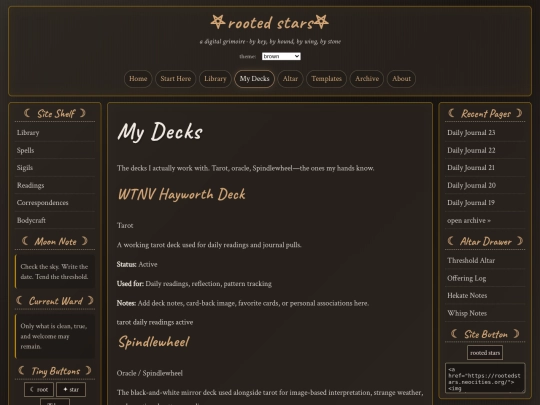Open Daily Journal 19 page

[x=485, y=203]
